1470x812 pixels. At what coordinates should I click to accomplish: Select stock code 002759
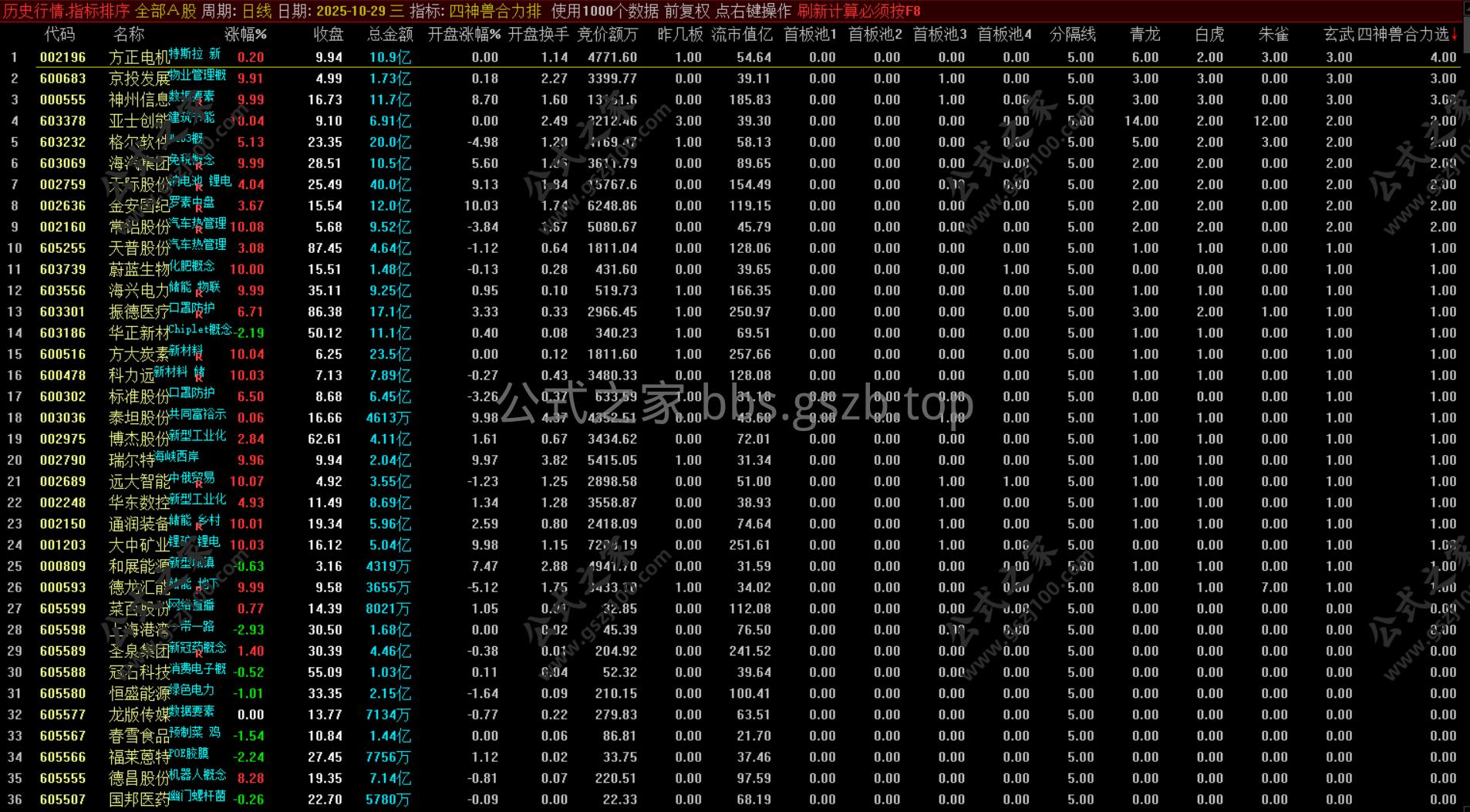click(x=62, y=184)
